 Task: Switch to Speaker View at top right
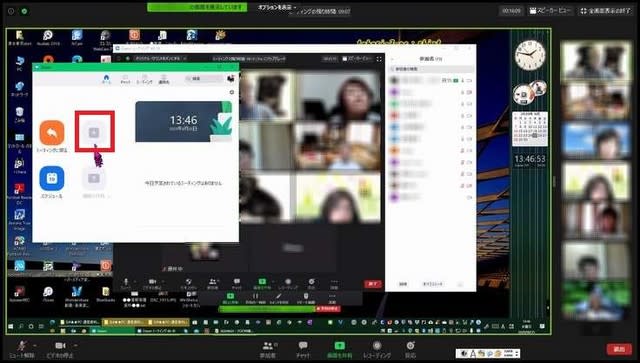(549, 11)
